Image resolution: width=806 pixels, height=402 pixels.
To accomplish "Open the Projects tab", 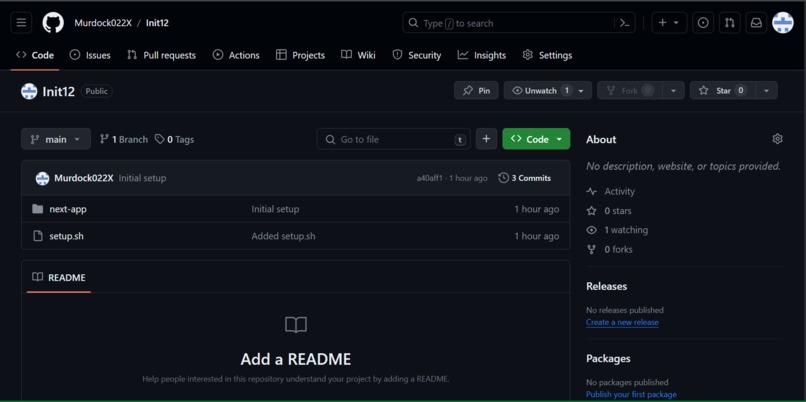I will click(300, 55).
